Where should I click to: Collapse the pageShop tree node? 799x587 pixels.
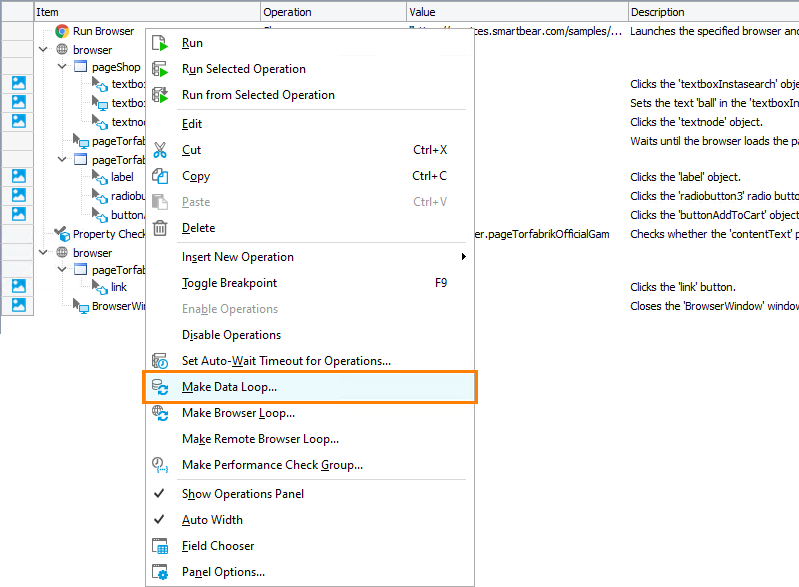pos(62,68)
